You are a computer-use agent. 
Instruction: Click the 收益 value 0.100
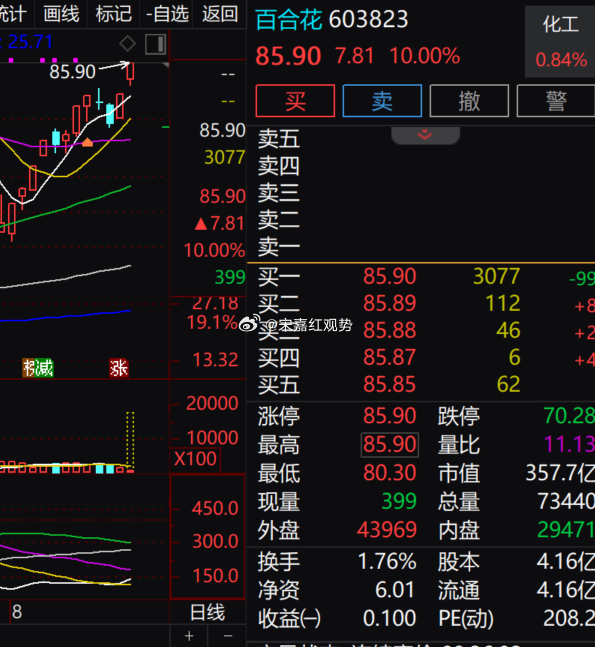pyautogui.click(x=389, y=618)
